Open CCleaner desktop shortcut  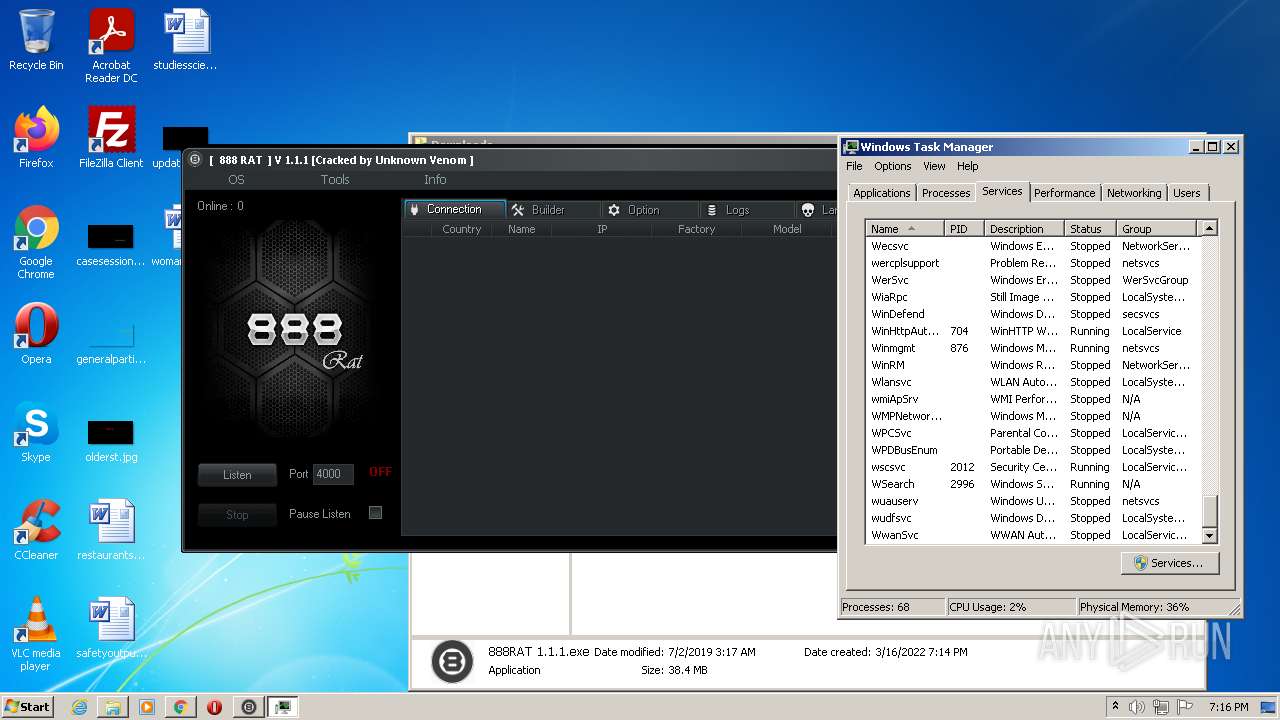tap(36, 530)
